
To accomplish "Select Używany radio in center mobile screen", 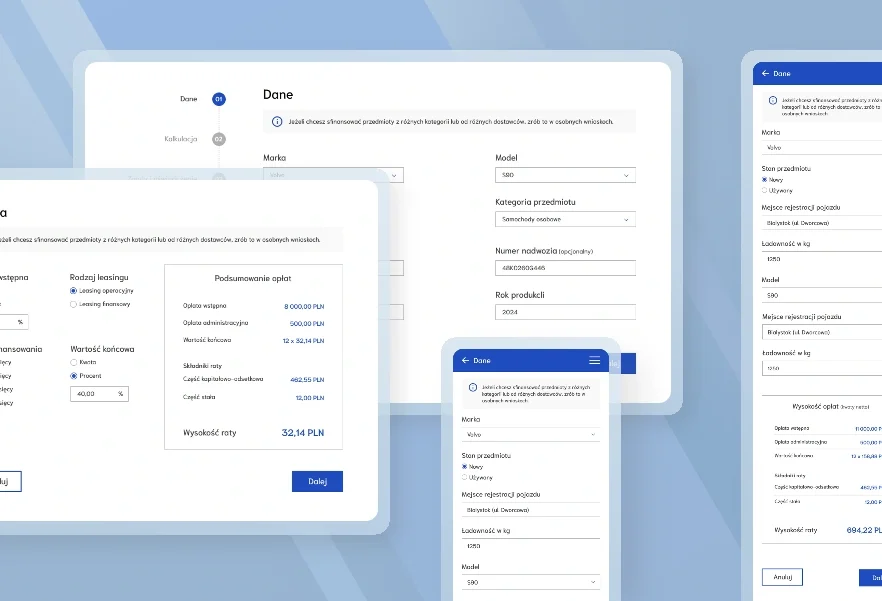I will pyautogui.click(x=465, y=477).
